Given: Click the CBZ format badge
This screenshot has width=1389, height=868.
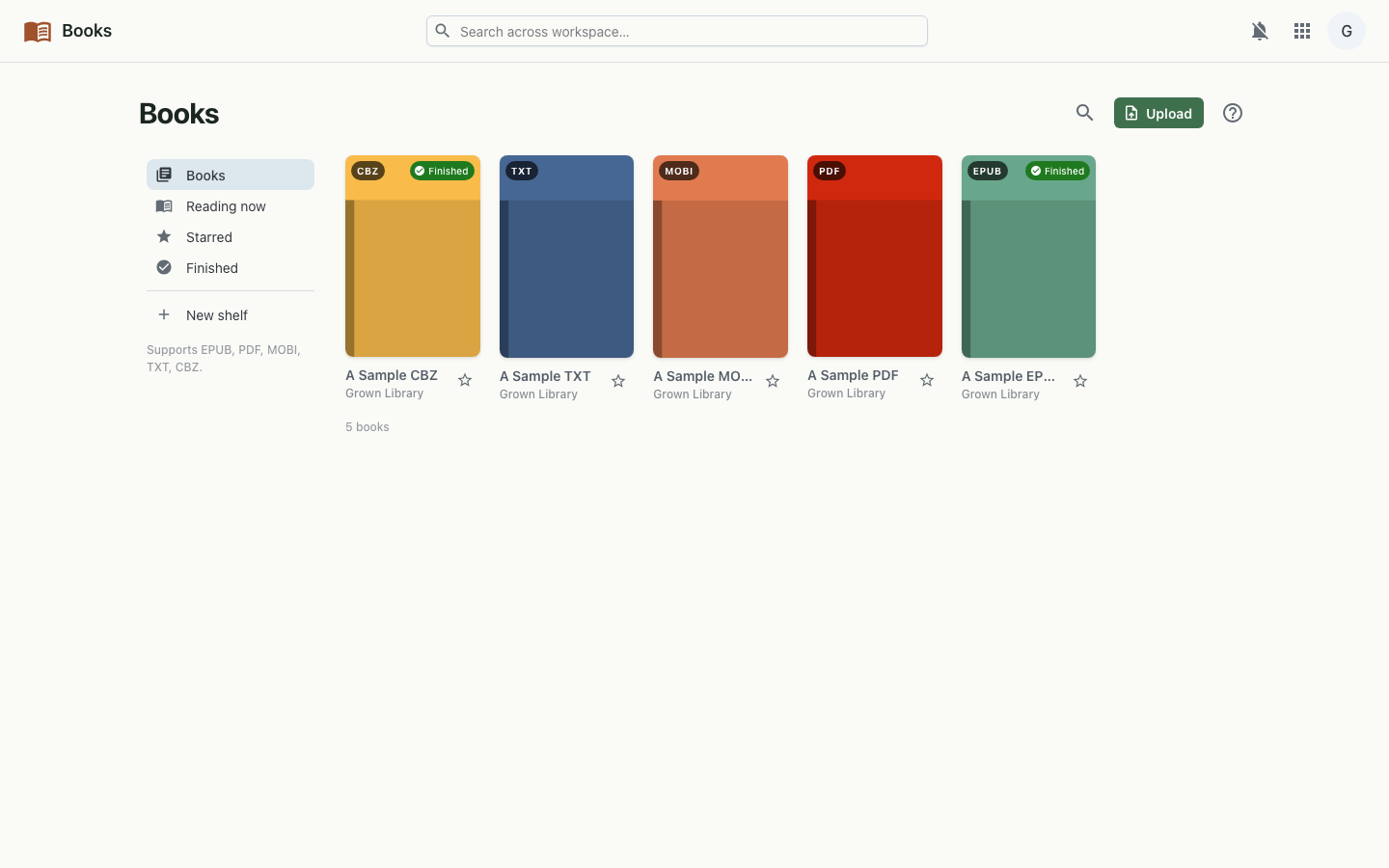Looking at the screenshot, I should point(368,171).
